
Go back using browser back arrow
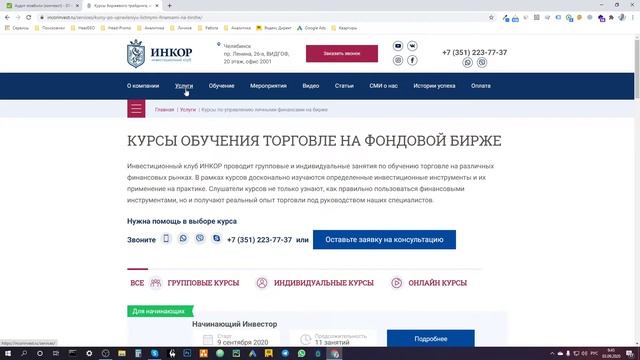click(x=7, y=18)
